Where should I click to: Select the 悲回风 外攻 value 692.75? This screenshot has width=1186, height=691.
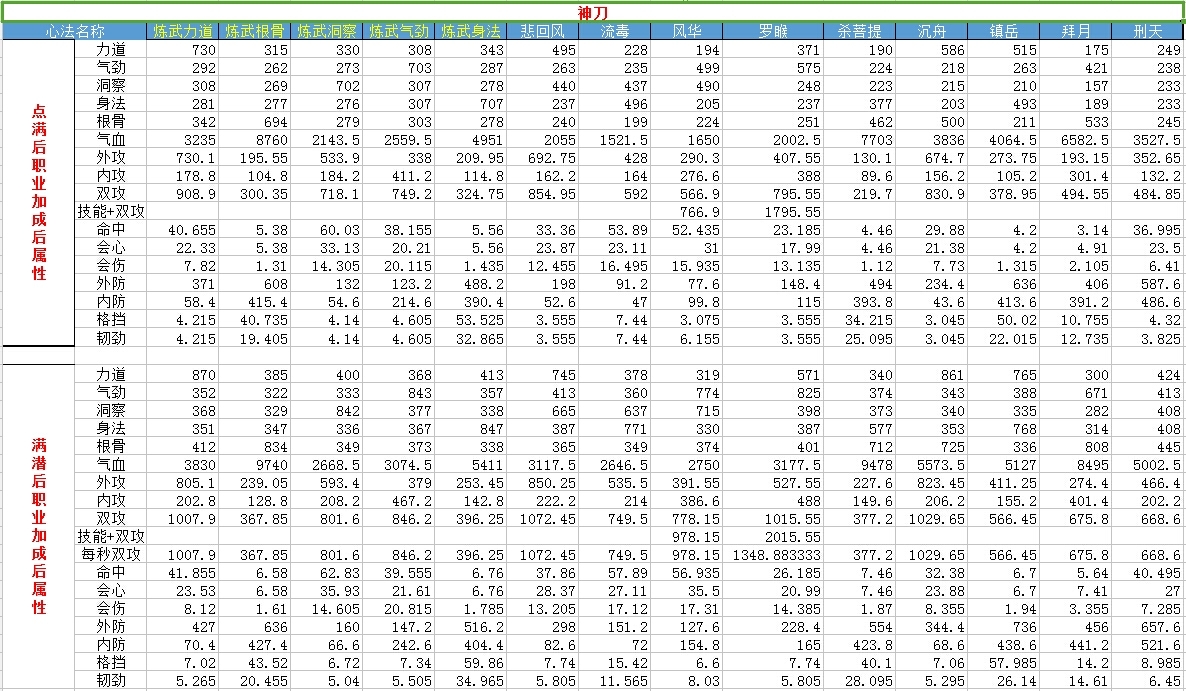(542, 158)
